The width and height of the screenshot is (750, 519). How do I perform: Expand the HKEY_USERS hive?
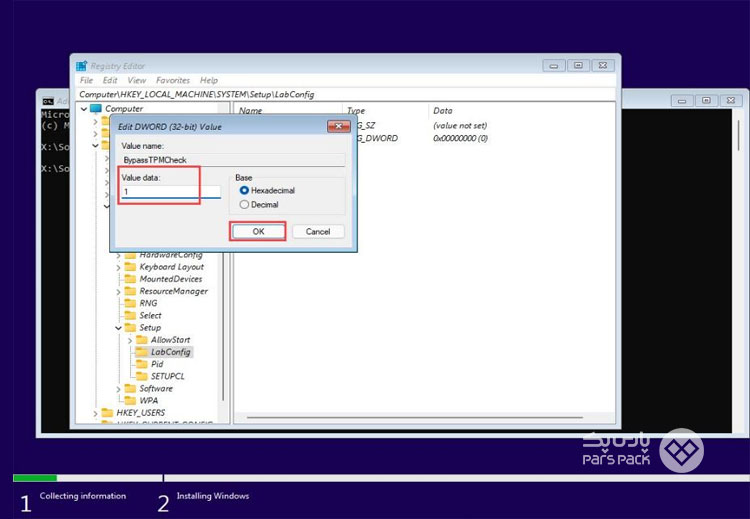coord(95,413)
